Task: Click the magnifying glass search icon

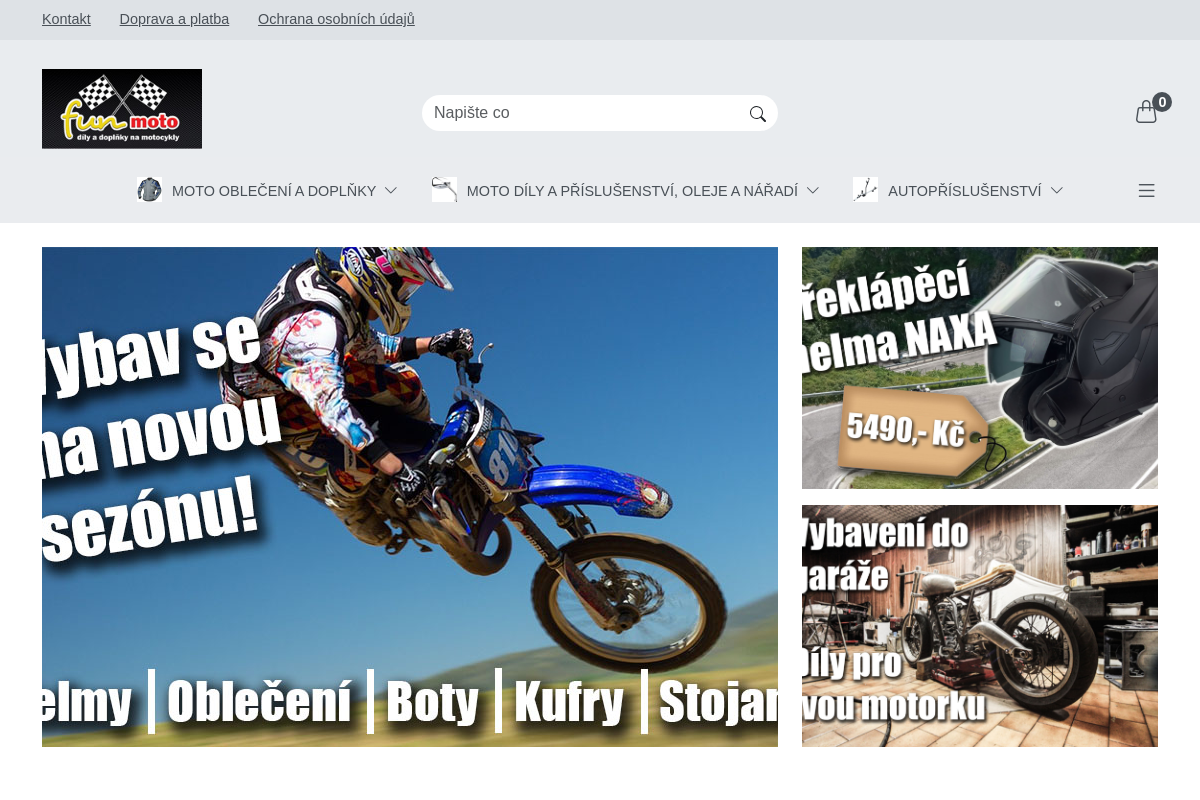Action: pyautogui.click(x=758, y=114)
